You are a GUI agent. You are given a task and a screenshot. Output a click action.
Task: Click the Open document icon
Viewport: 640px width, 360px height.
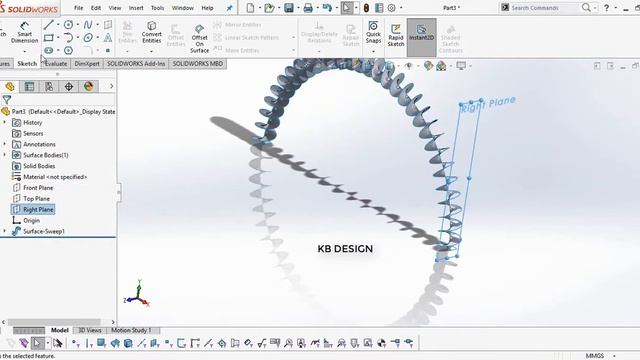(x=269, y=8)
